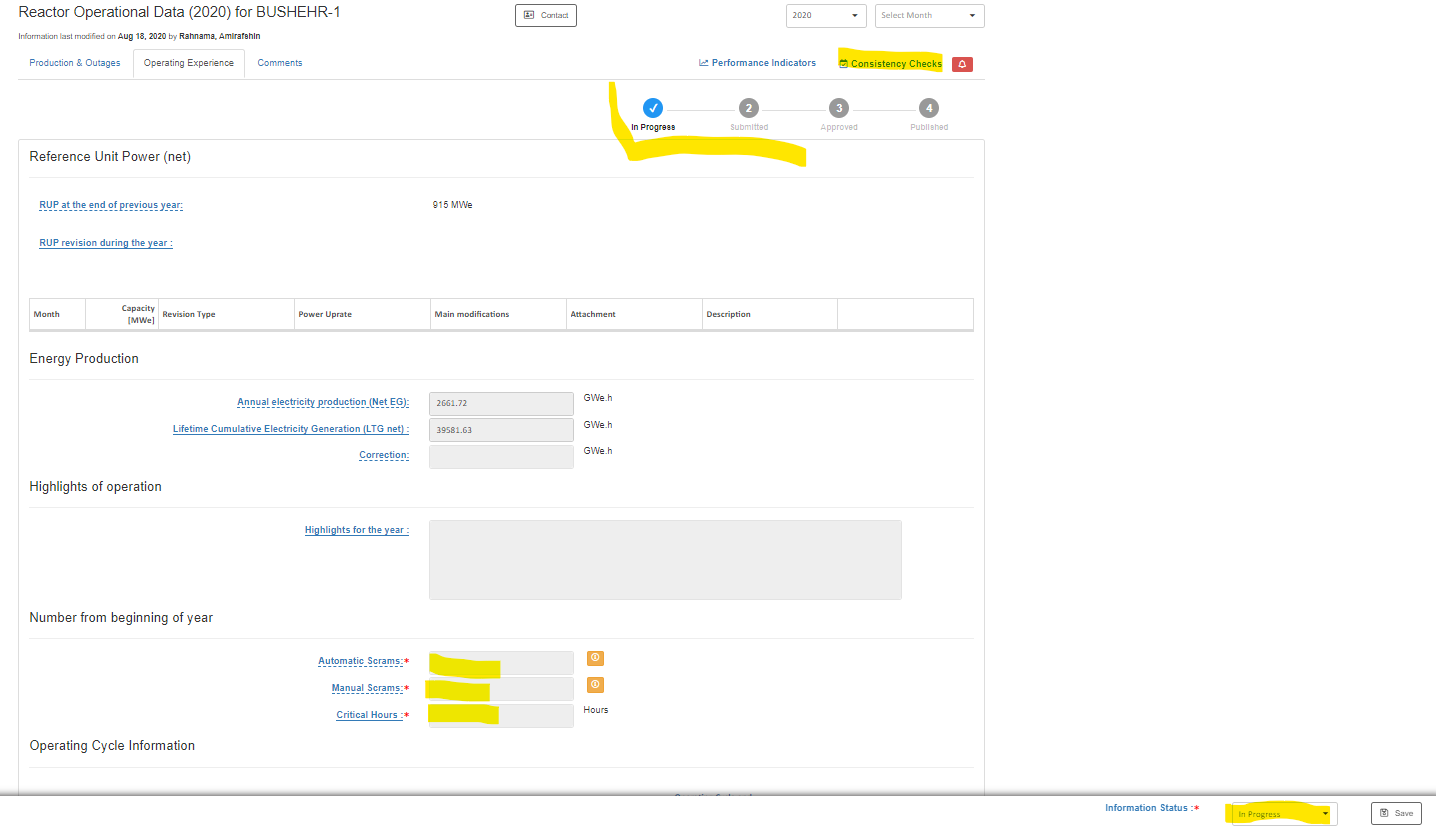Click the In Progress step circle with checkmark

click(653, 108)
